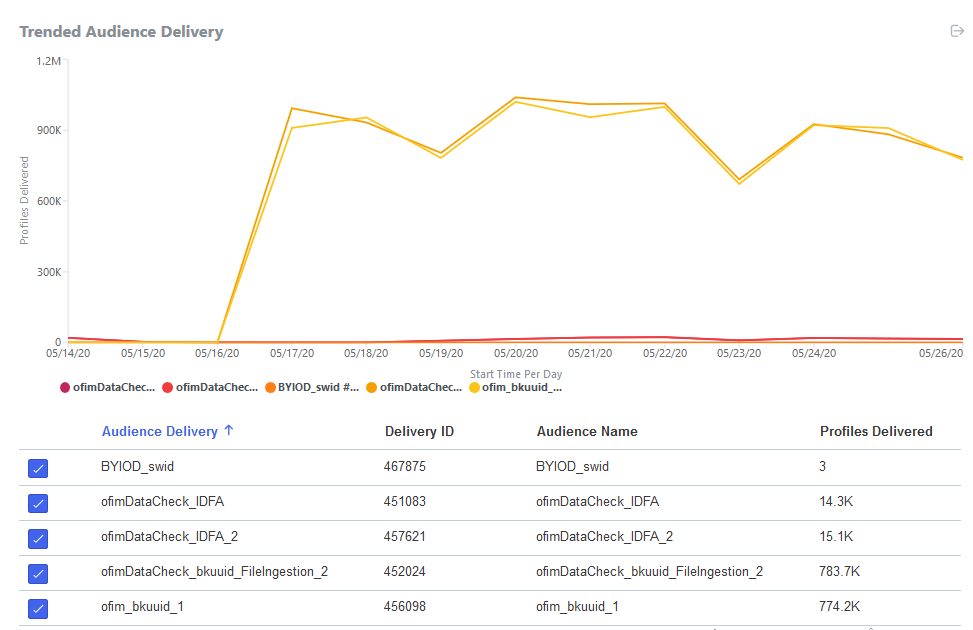Click the 15.1K profiles delivered value
Screen dimensions: 973x630
(x=836, y=536)
